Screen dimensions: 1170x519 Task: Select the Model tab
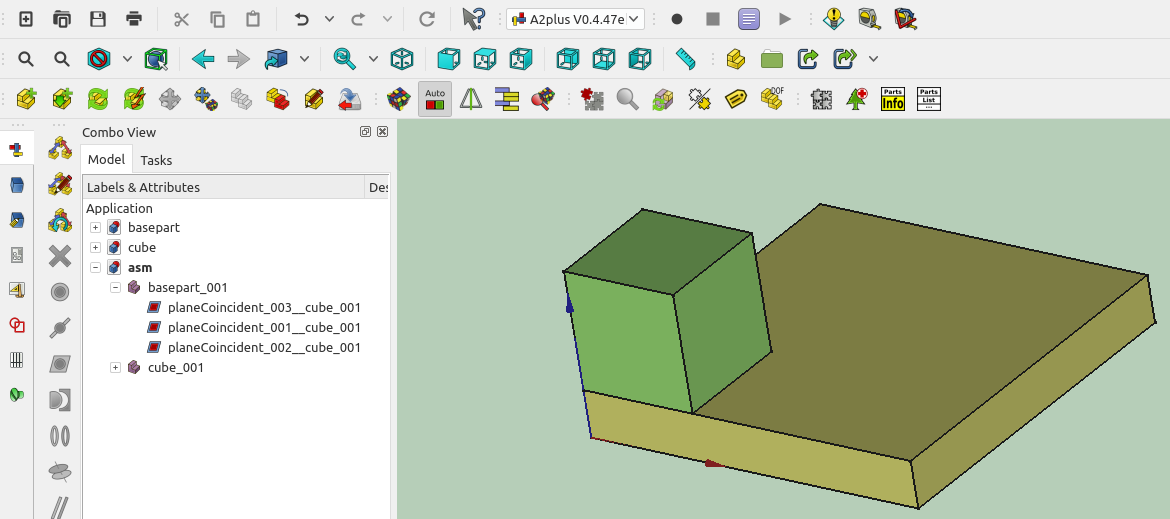point(106,160)
